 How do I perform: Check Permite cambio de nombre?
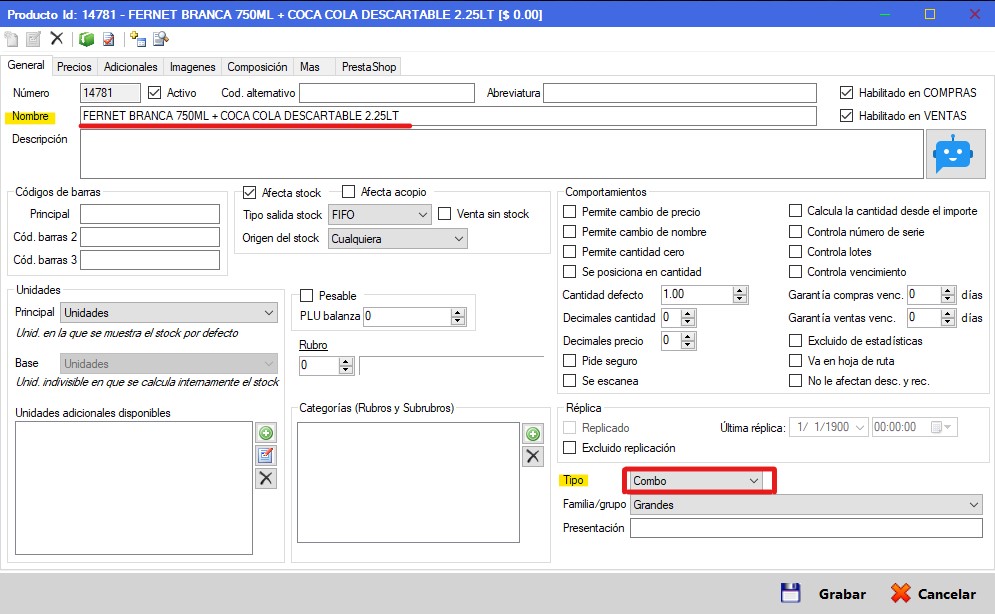point(570,232)
